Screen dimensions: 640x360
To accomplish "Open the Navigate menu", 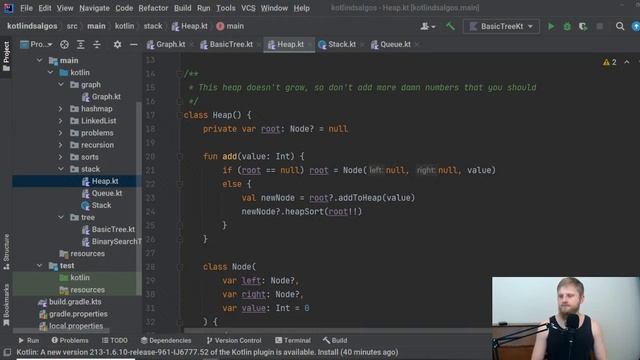I will (94, 8).
